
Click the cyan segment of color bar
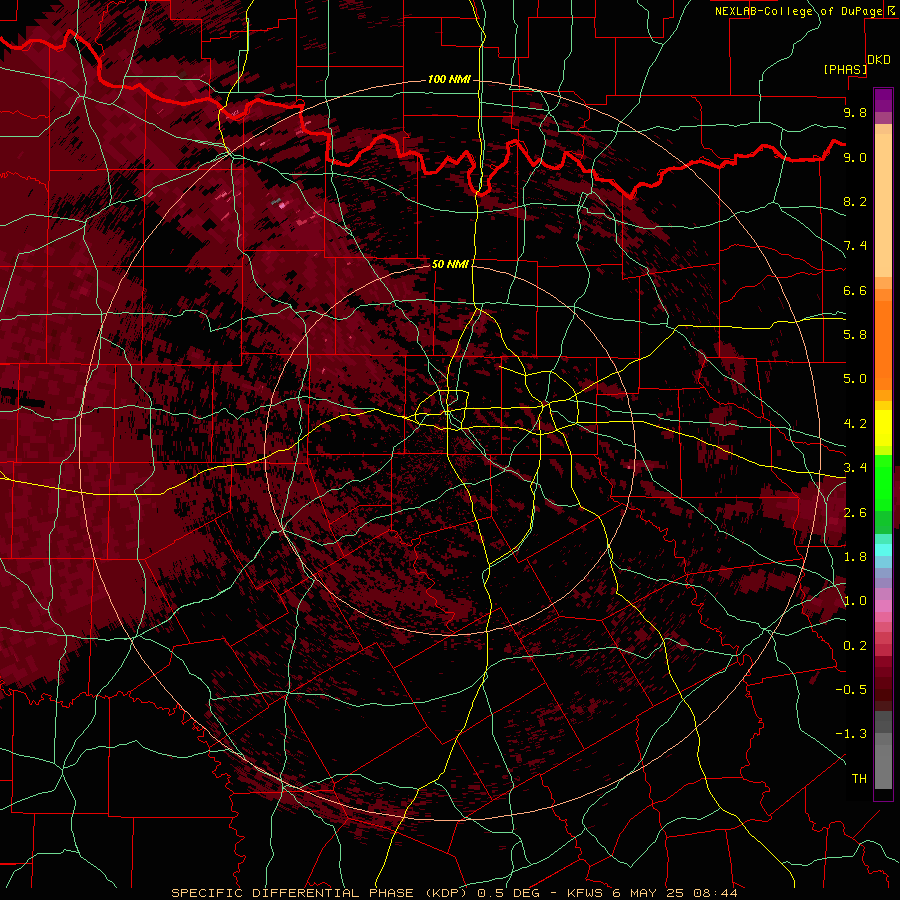pyautogui.click(x=883, y=550)
